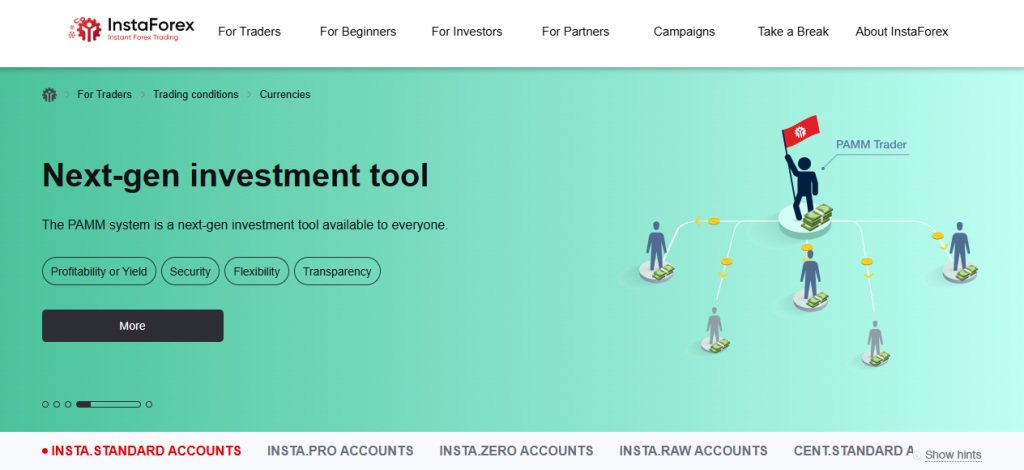
Task: Click the Show hints link
Action: click(952, 455)
